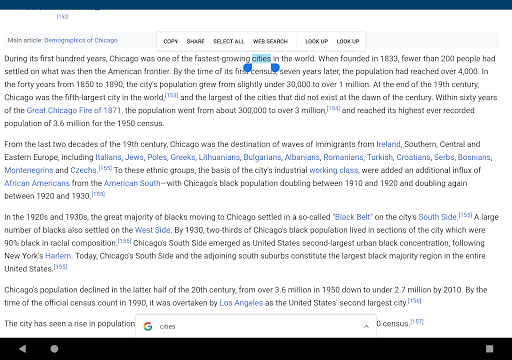Open Android recent apps square
Image resolution: width=512 pixels, height=360 pixels.
coord(489,349)
